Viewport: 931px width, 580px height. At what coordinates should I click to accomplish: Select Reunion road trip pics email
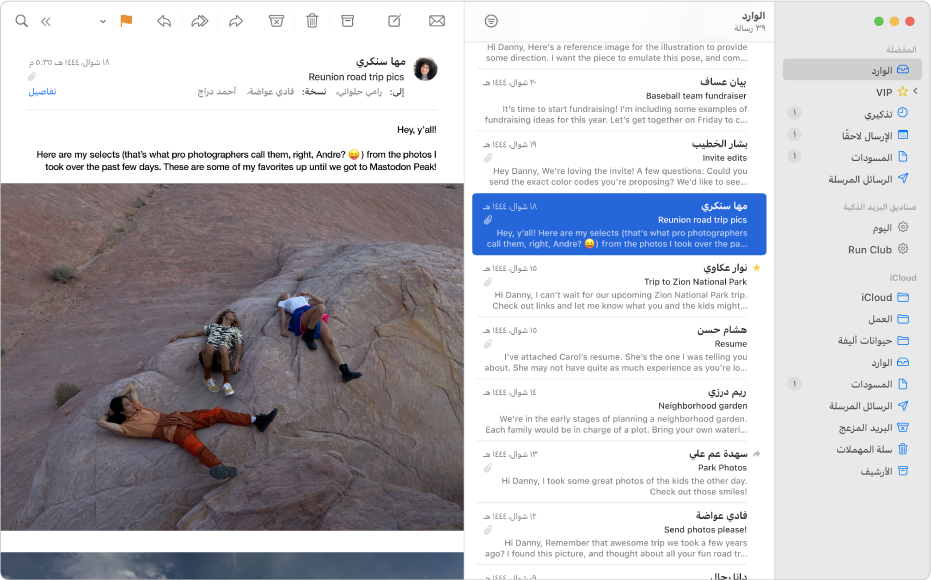[x=619, y=224]
